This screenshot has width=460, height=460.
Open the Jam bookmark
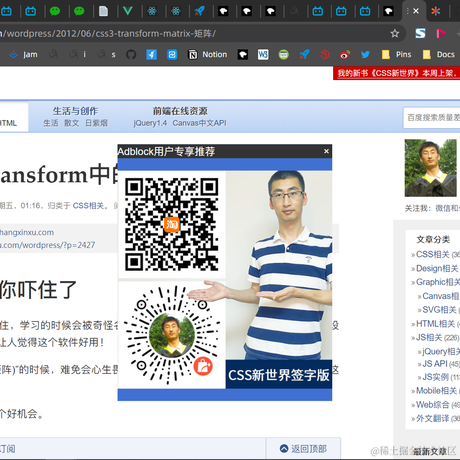[23, 54]
